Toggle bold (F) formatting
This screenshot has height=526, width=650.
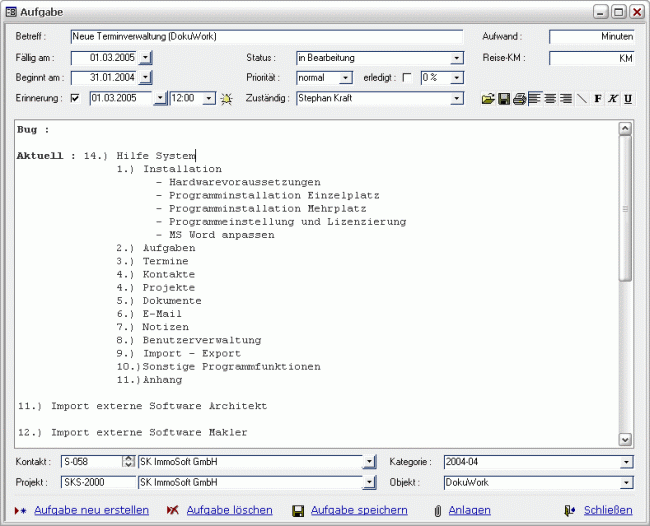tap(598, 99)
